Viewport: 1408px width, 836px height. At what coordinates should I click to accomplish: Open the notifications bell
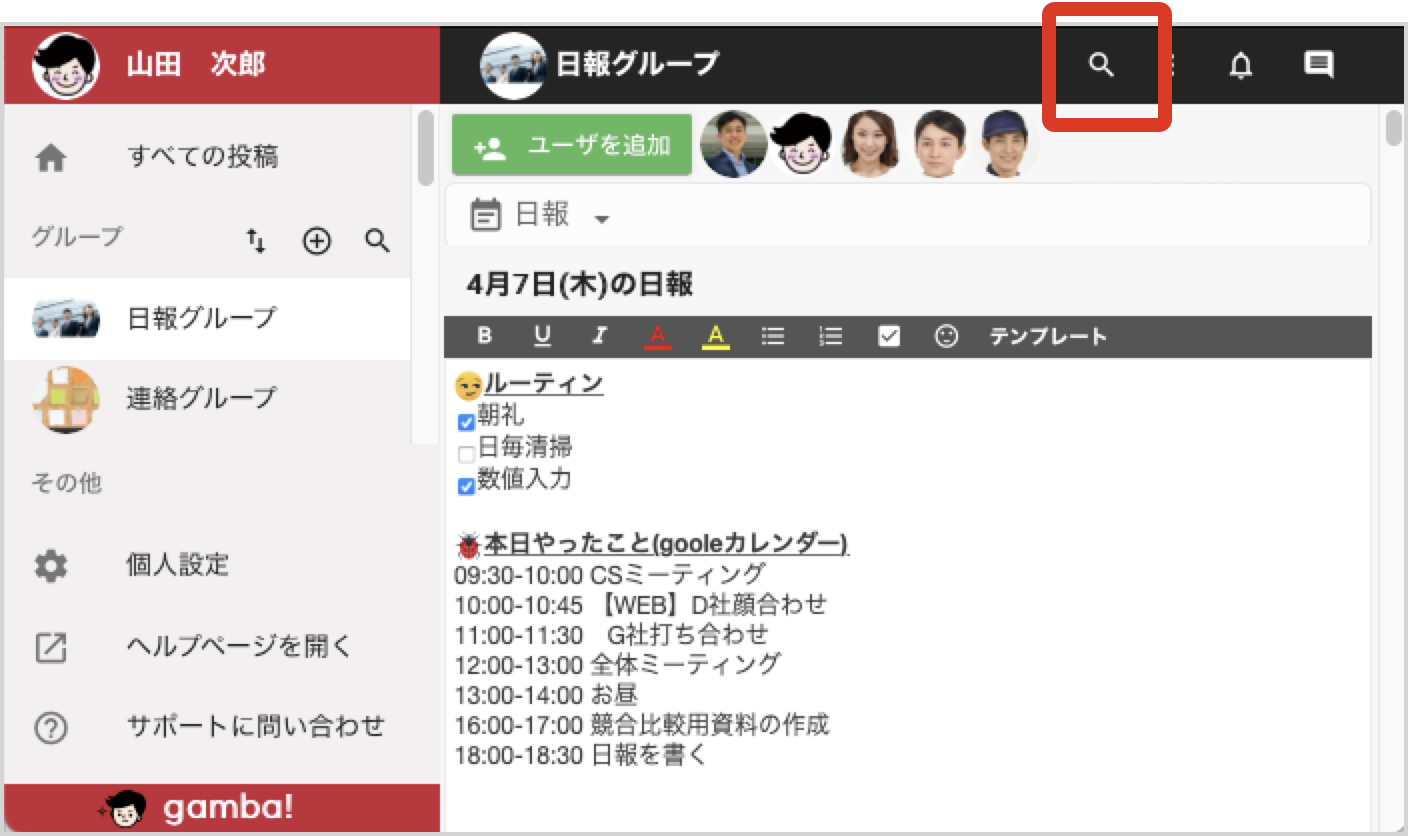[x=1241, y=66]
